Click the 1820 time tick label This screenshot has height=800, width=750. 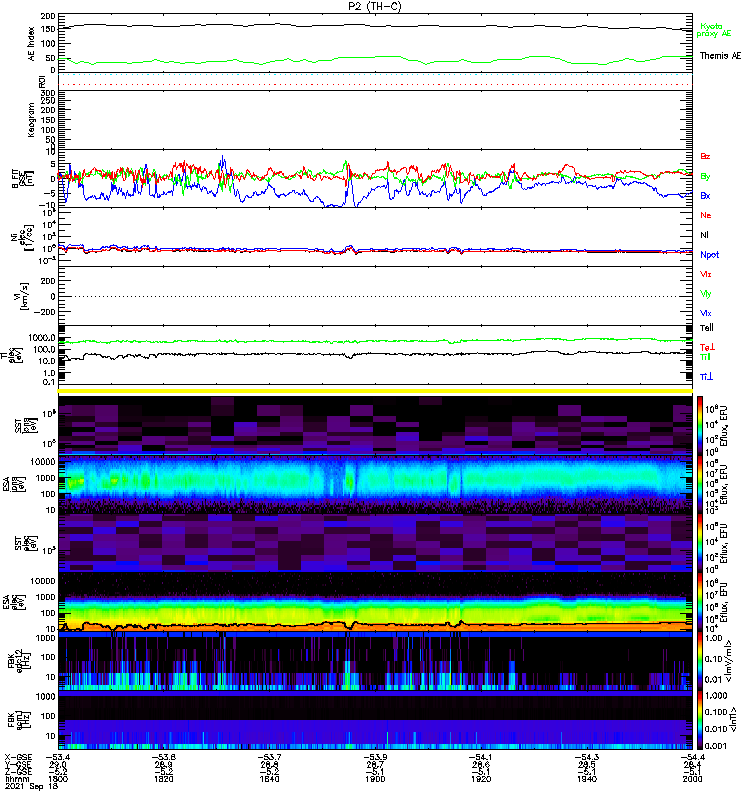click(164, 779)
